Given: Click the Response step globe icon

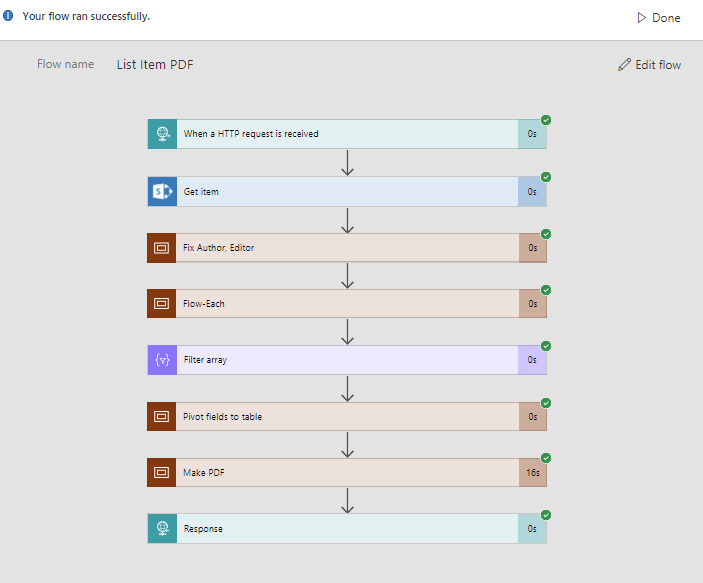Looking at the screenshot, I should (162, 529).
